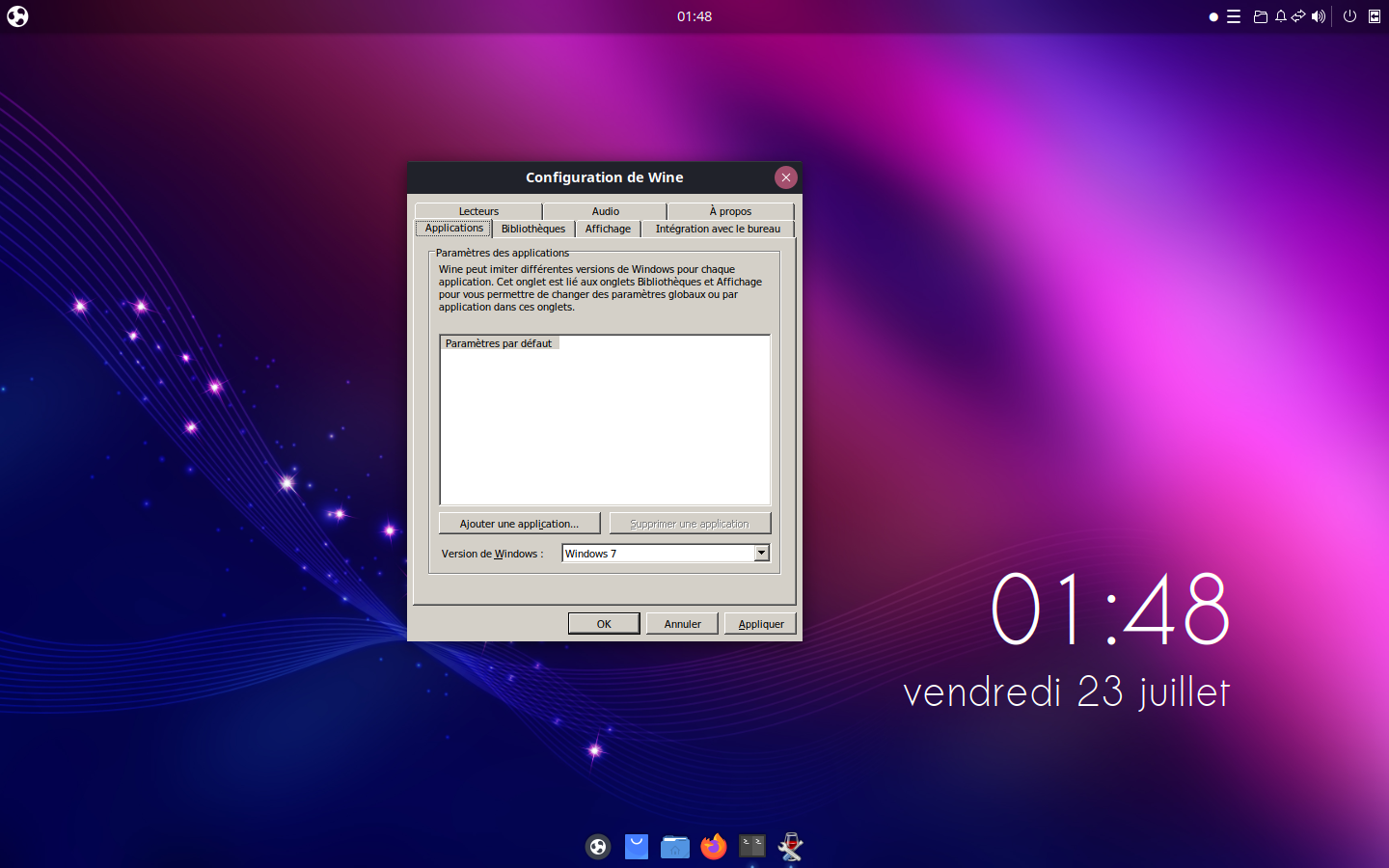Open the folder places icon in the top panel
This screenshot has height=868, width=1389.
tap(1260, 16)
